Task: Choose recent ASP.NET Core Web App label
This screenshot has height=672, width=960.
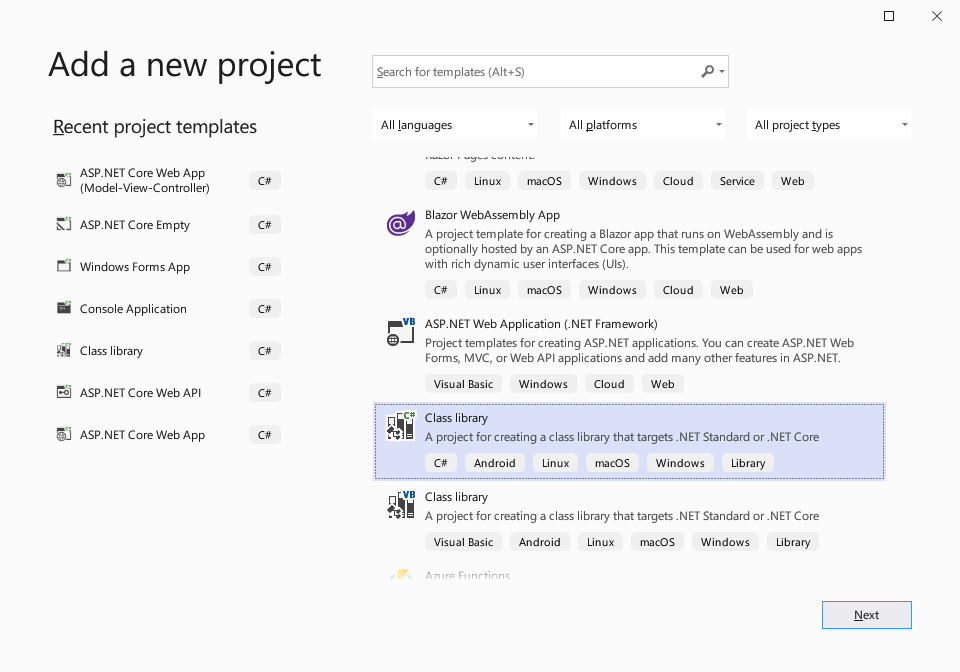Action: 142,435
